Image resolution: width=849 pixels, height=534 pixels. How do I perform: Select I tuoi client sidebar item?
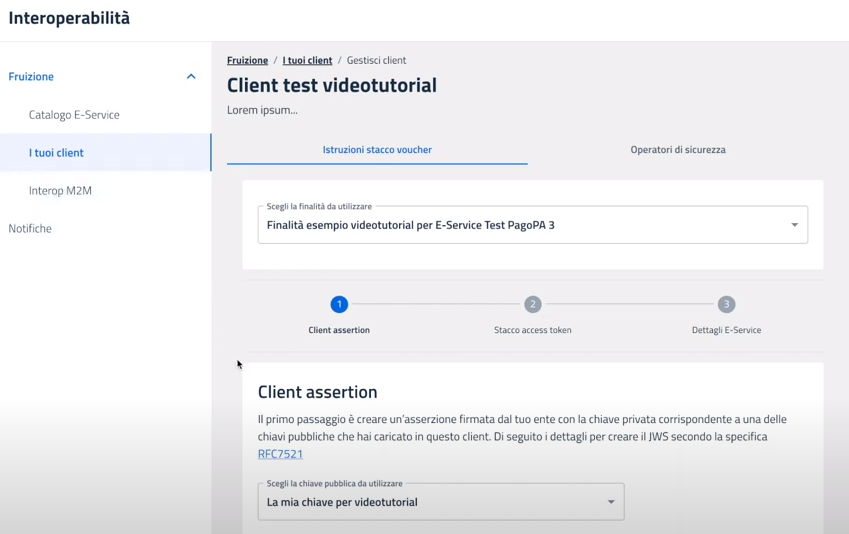coord(56,153)
